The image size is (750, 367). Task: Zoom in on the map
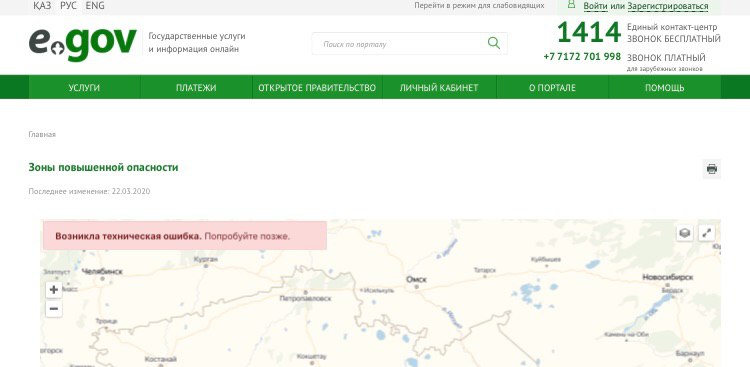[x=54, y=289]
